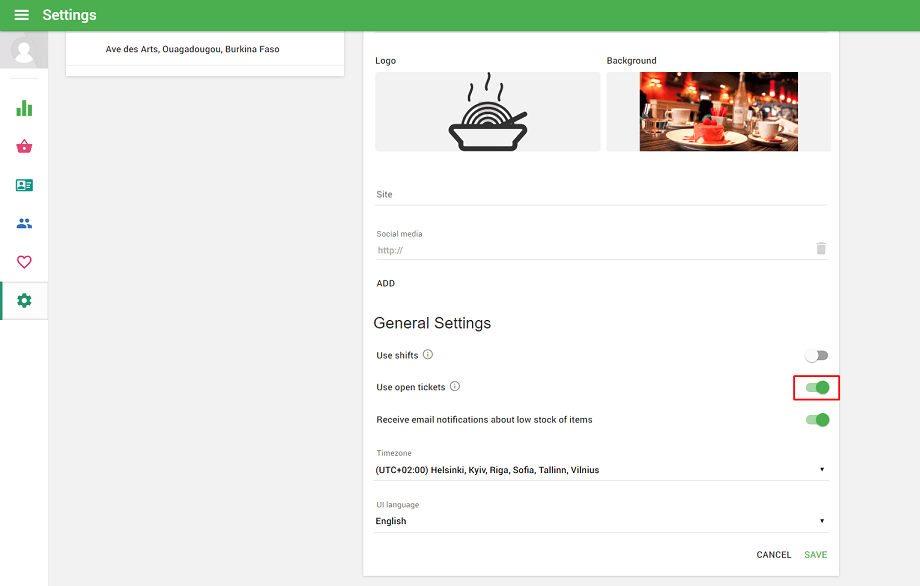Click the Social media http:// field

click(593, 250)
